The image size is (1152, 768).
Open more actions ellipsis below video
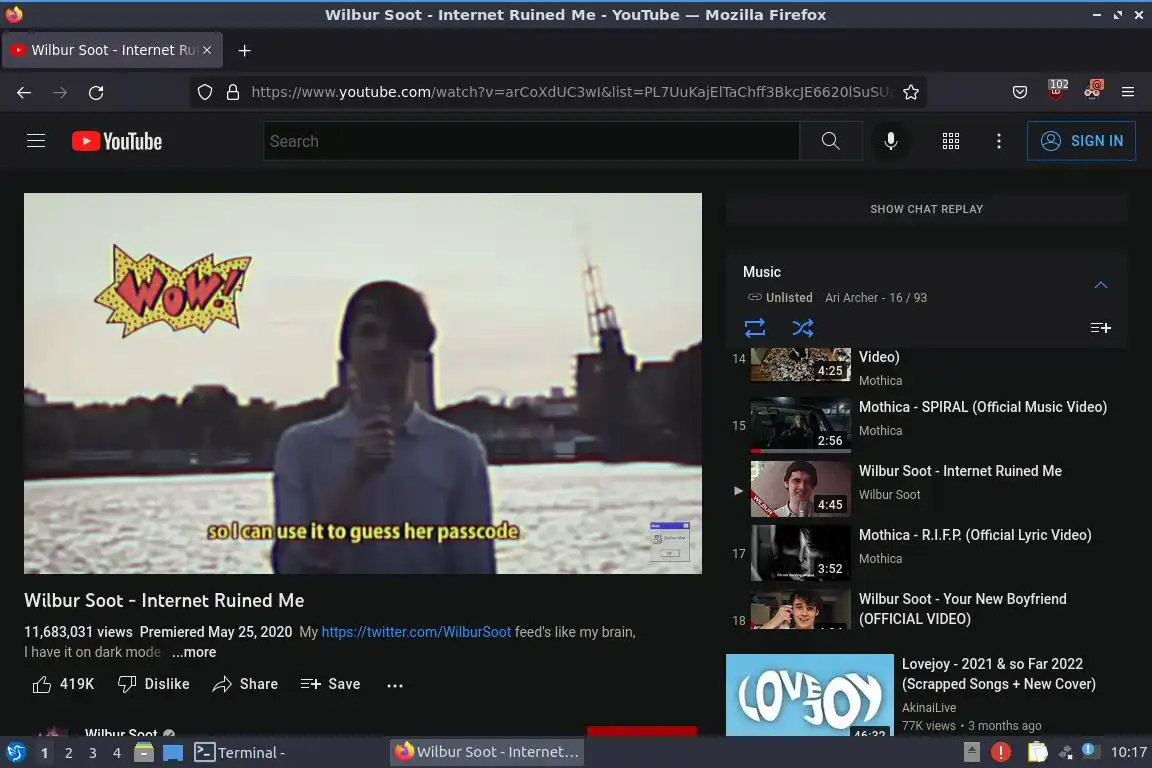pos(395,685)
